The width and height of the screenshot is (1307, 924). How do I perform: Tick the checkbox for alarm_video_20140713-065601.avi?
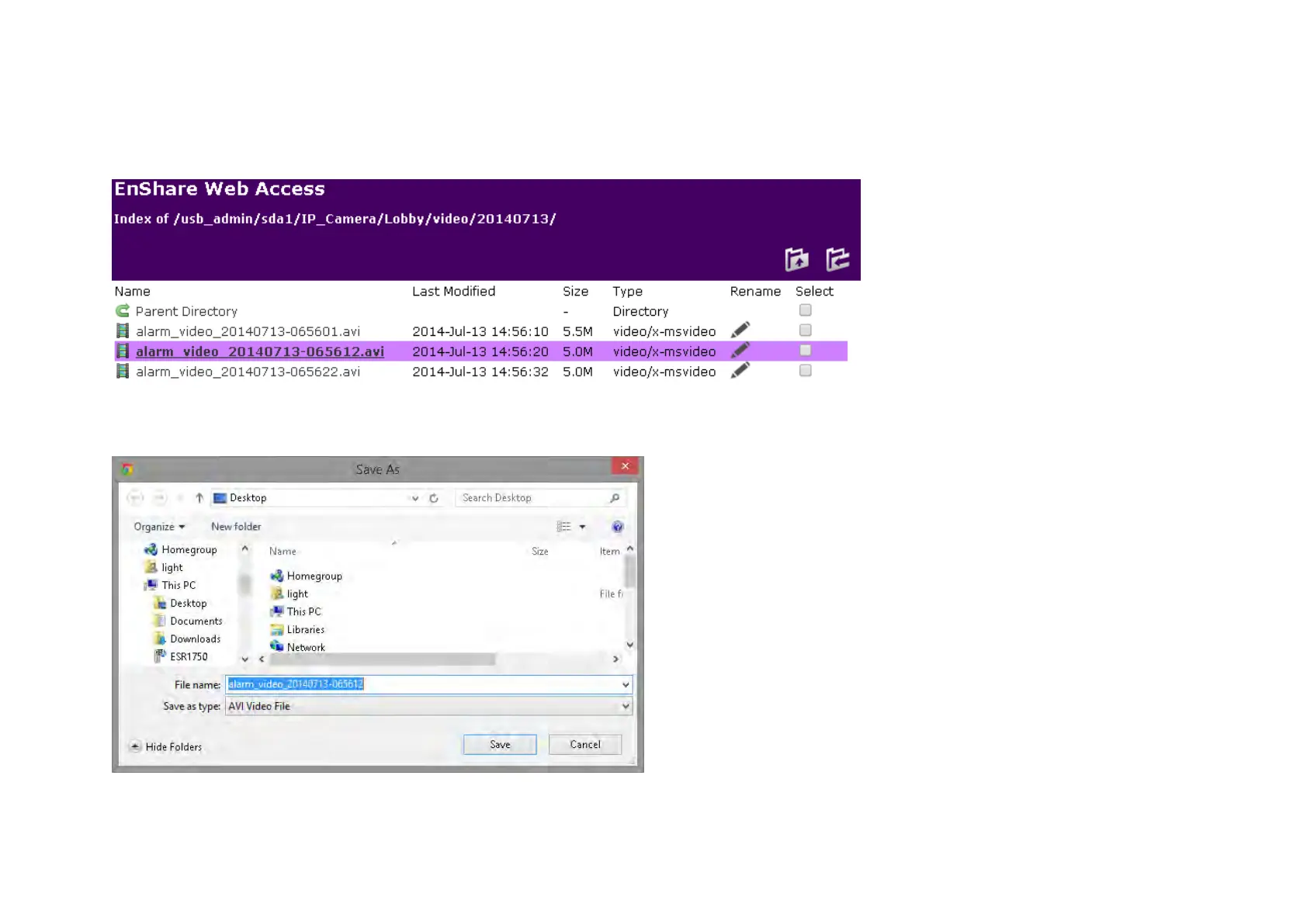806,330
